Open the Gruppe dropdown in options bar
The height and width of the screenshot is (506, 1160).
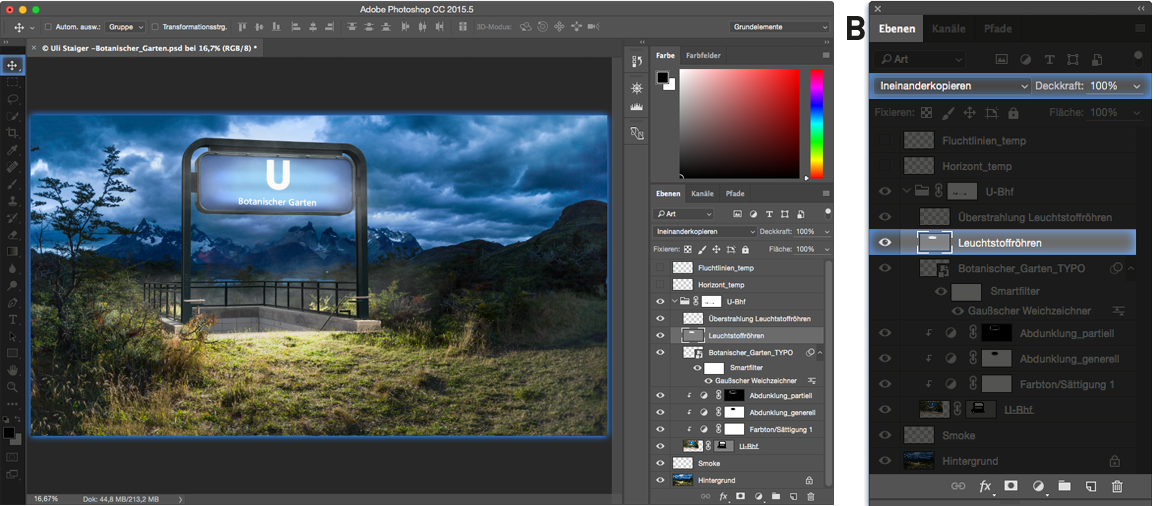126,27
